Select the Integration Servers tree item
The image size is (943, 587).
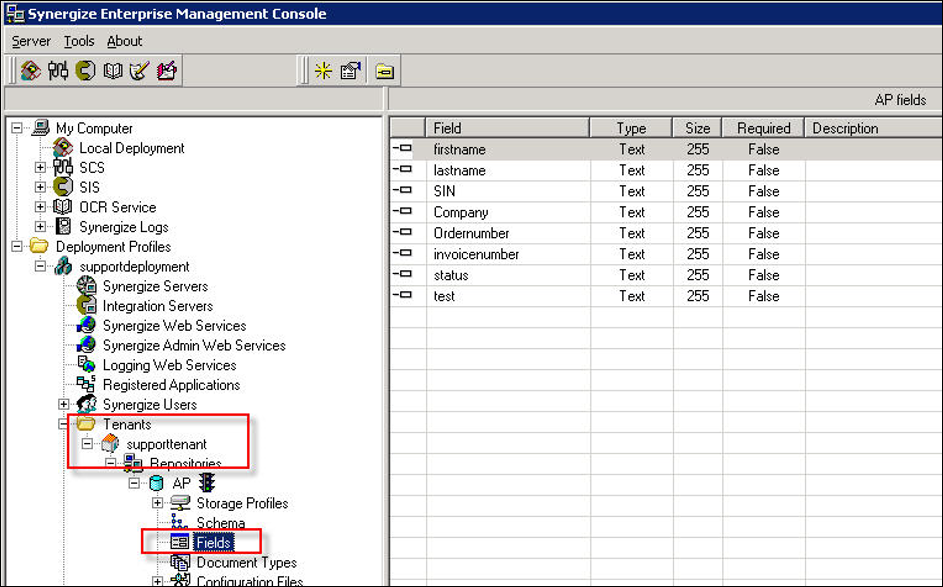click(x=158, y=306)
